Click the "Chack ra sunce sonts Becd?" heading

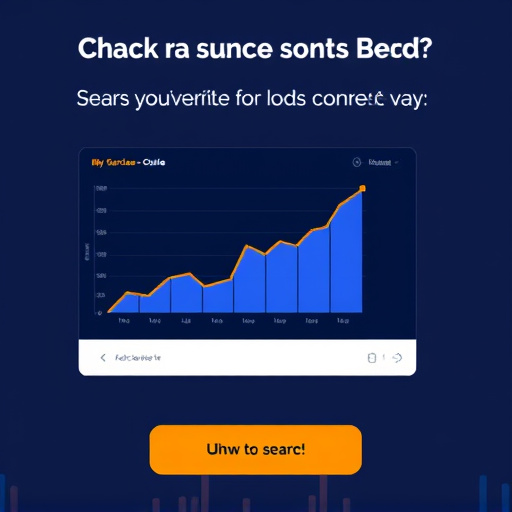point(255,49)
